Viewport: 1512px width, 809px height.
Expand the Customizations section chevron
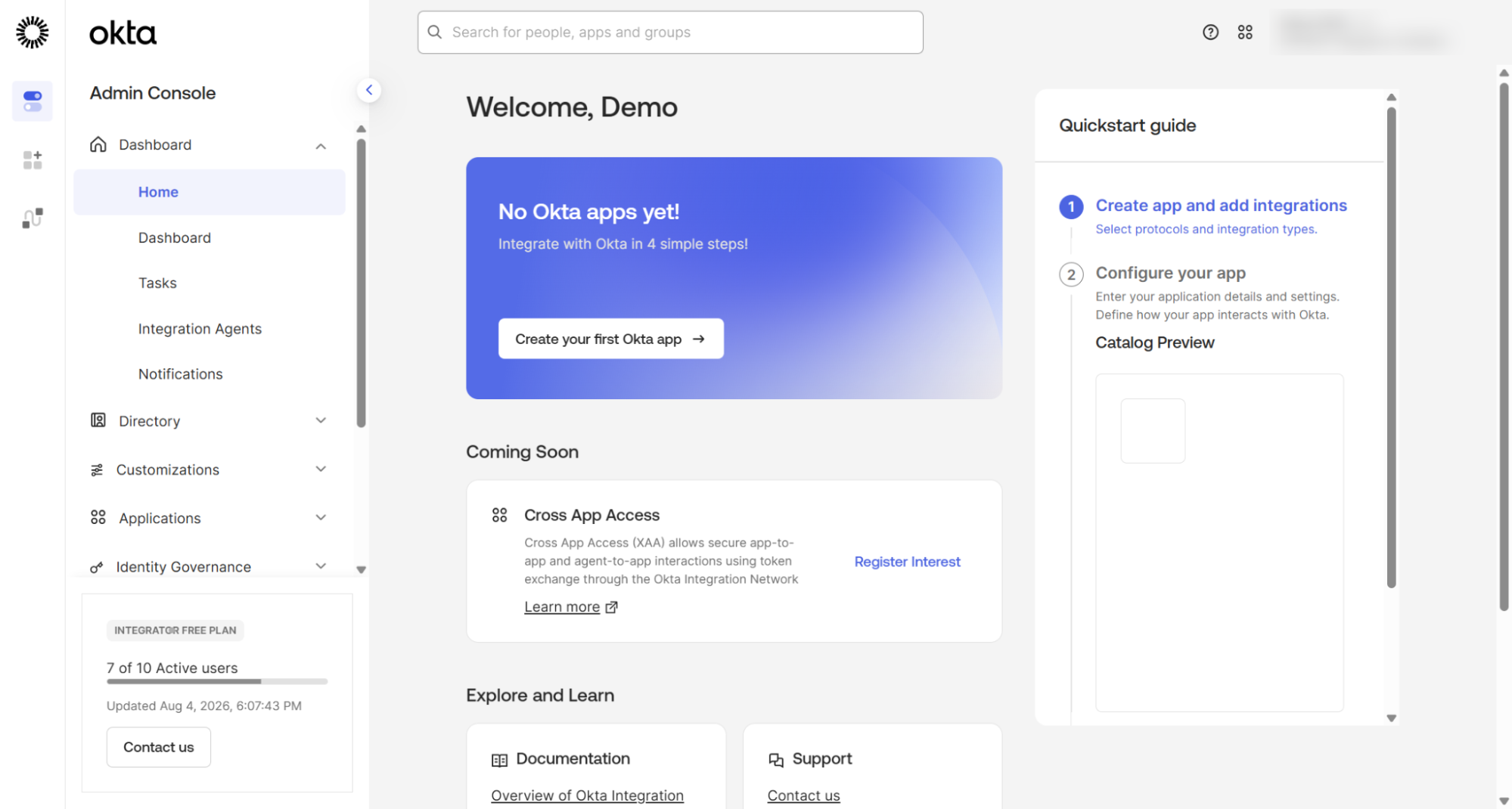tap(321, 470)
